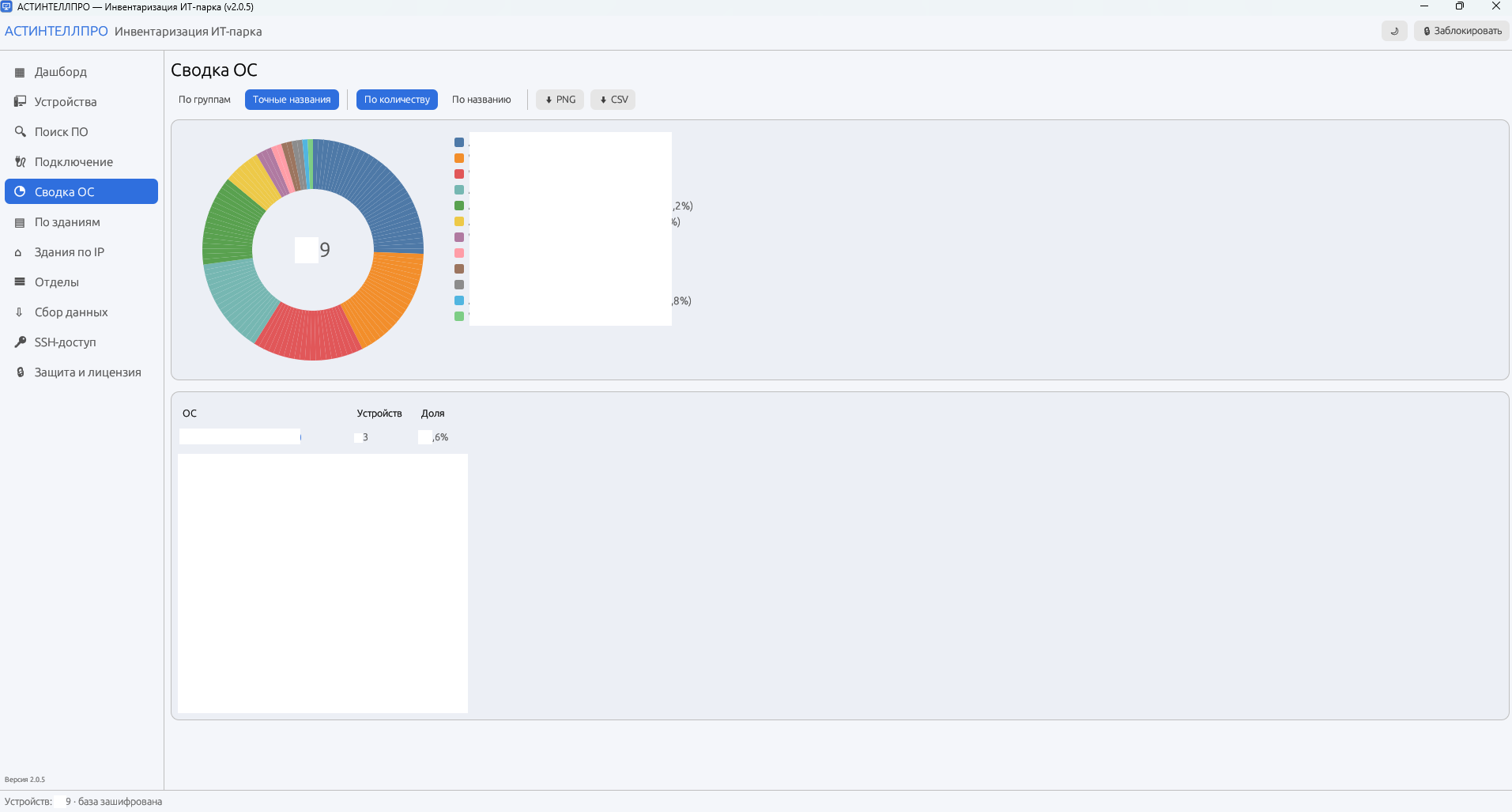Click the база зашифрована status text
Screen dimensions: 1512x812
tap(120, 802)
